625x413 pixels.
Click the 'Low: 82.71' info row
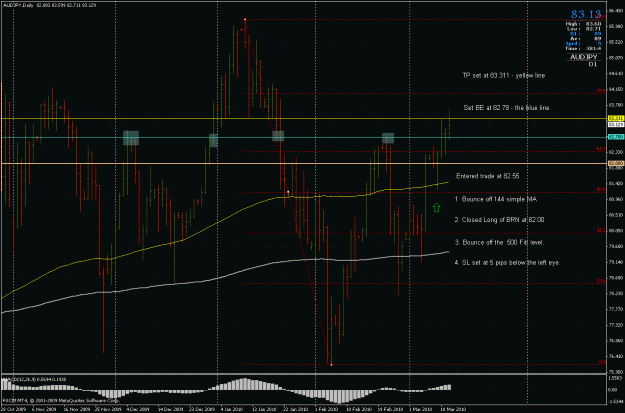click(x=583, y=29)
